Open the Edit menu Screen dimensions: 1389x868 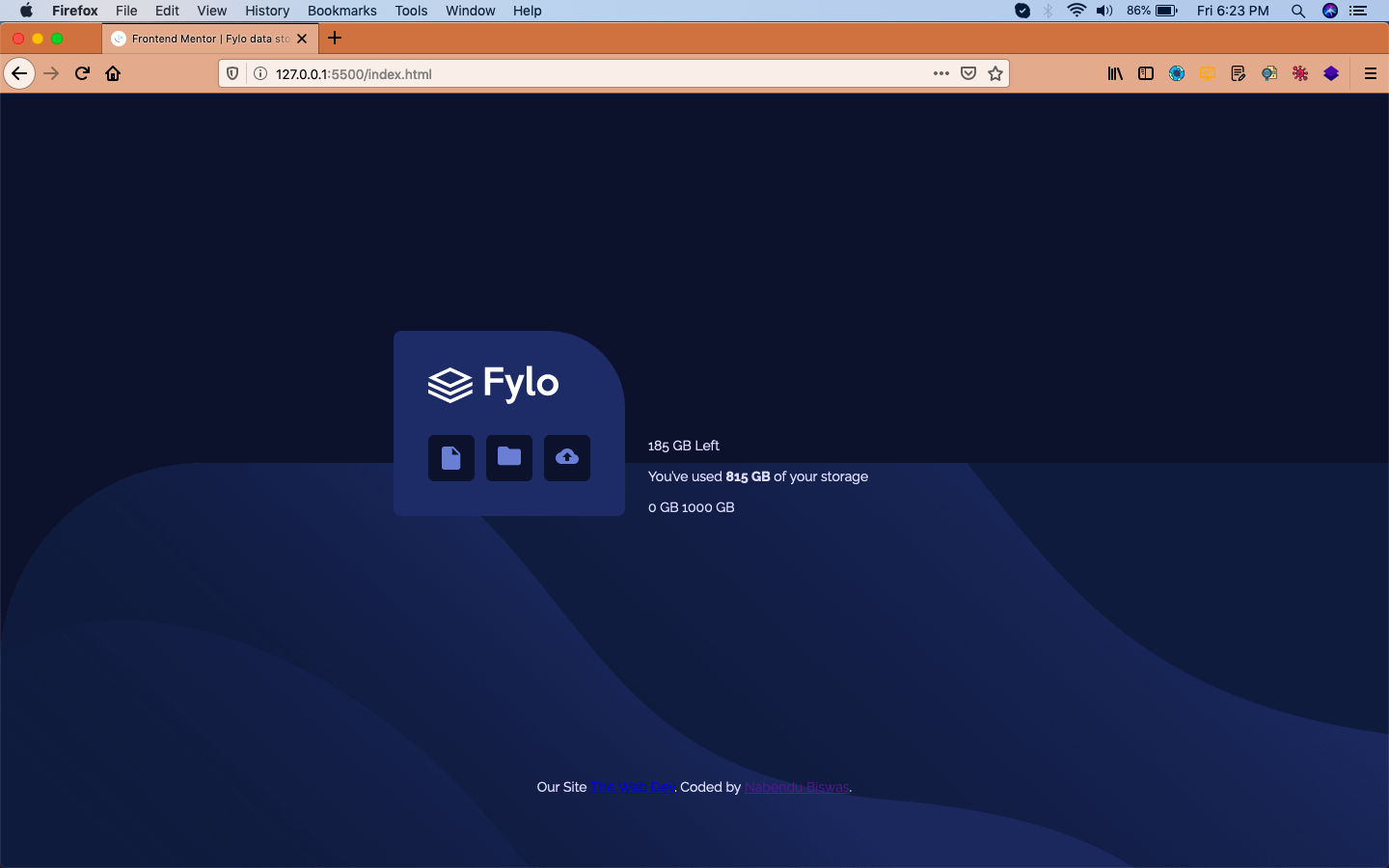point(167,11)
